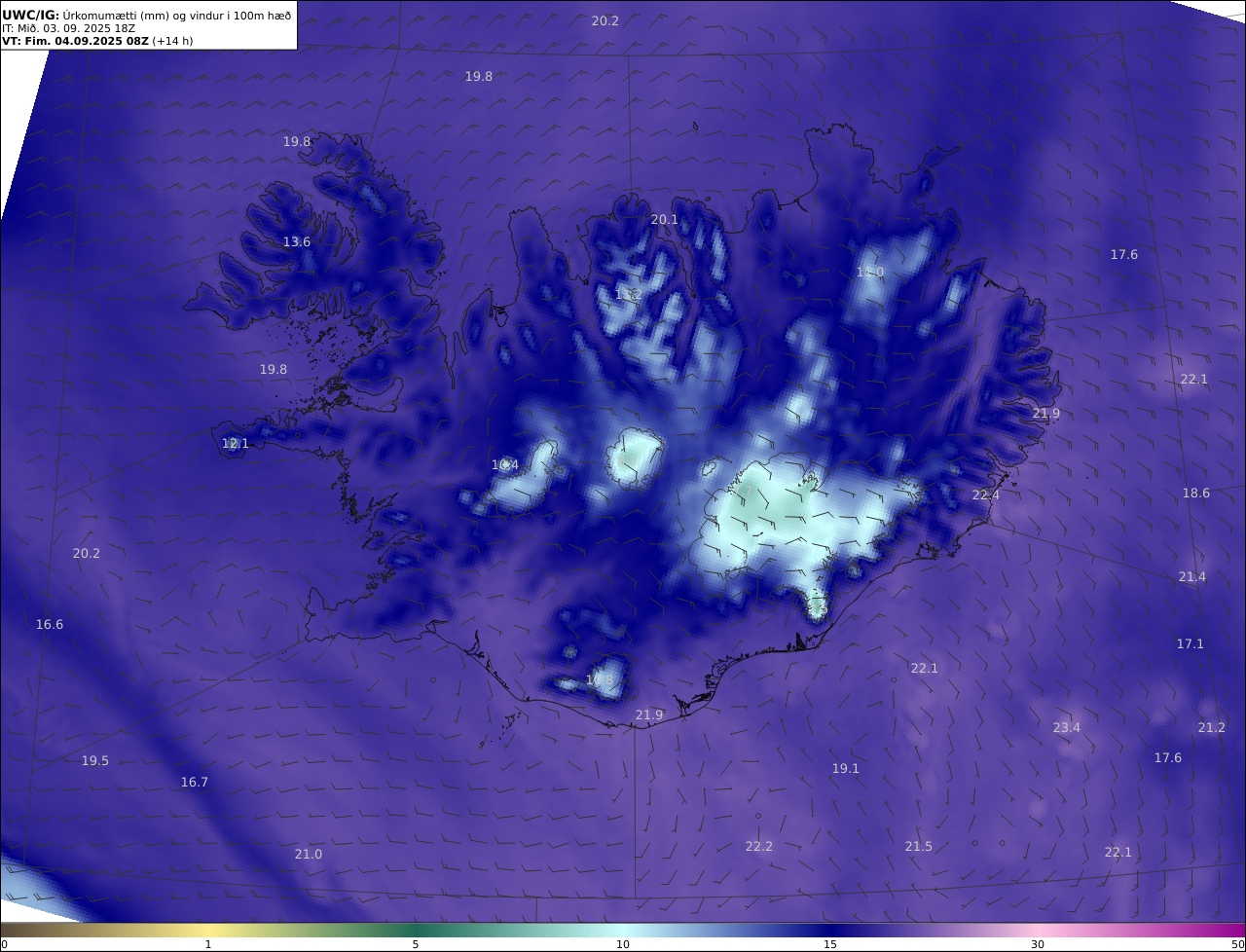Click the 23.4 value in the southeast sea
This screenshot has width=1246, height=952.
pyautogui.click(x=1067, y=728)
